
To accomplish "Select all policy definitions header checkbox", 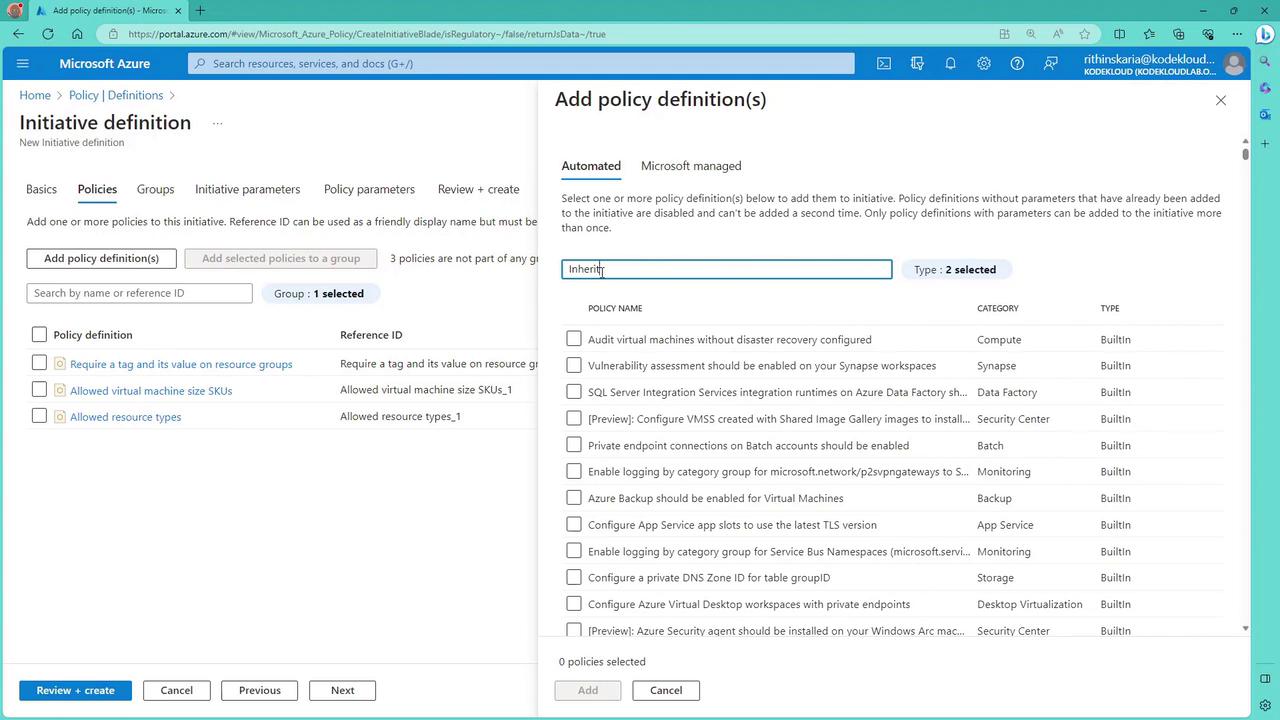I will [x=39, y=334].
